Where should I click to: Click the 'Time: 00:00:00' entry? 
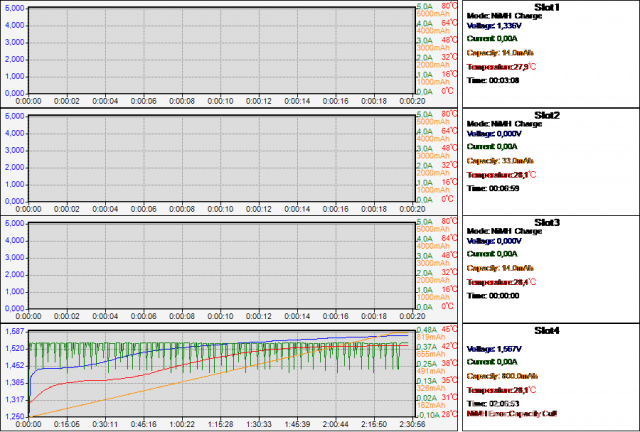tap(493, 296)
